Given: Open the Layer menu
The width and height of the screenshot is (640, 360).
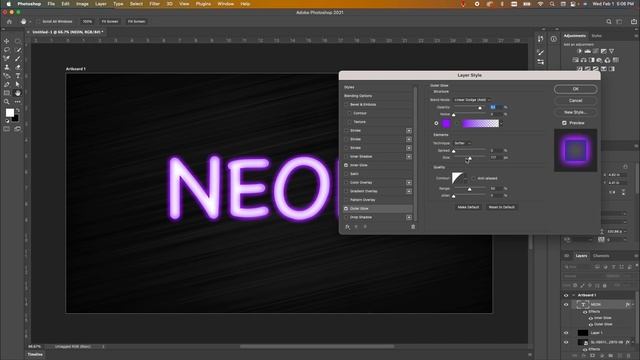Looking at the screenshot, I should [x=100, y=4].
